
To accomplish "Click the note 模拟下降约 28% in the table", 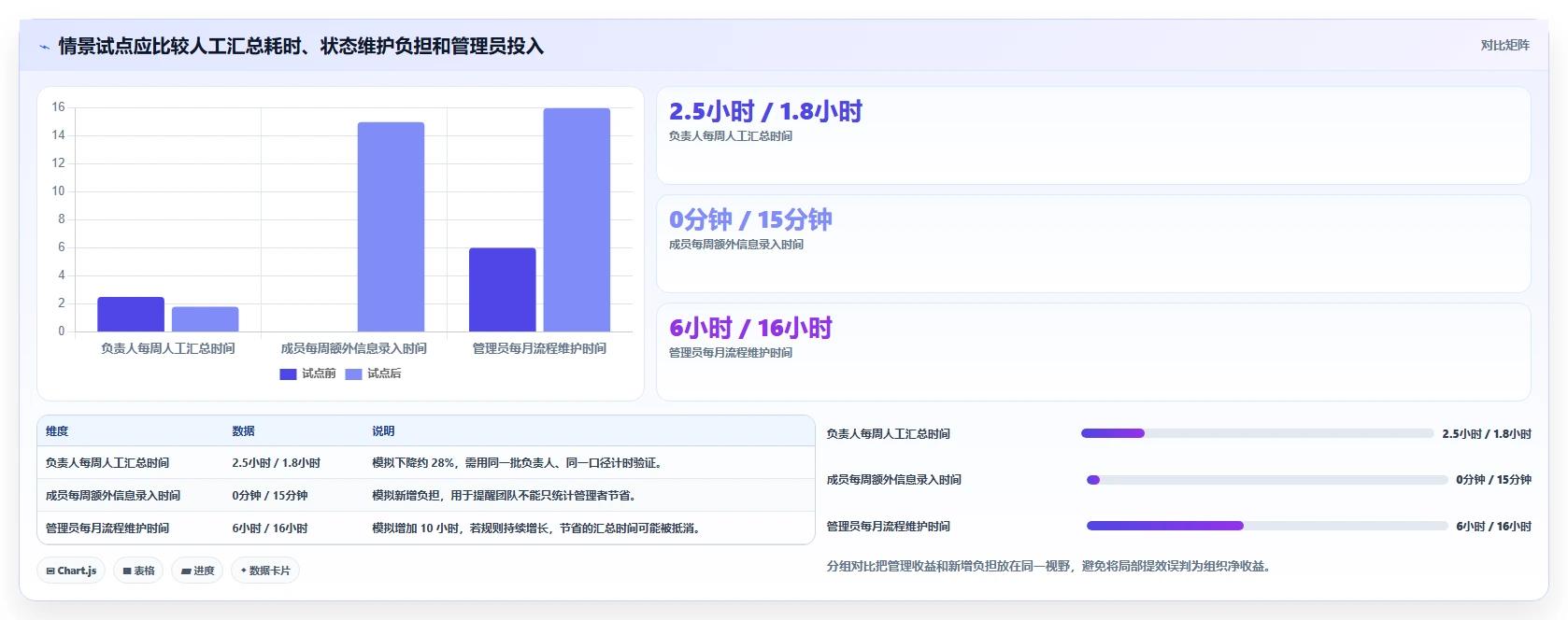I will click(517, 463).
